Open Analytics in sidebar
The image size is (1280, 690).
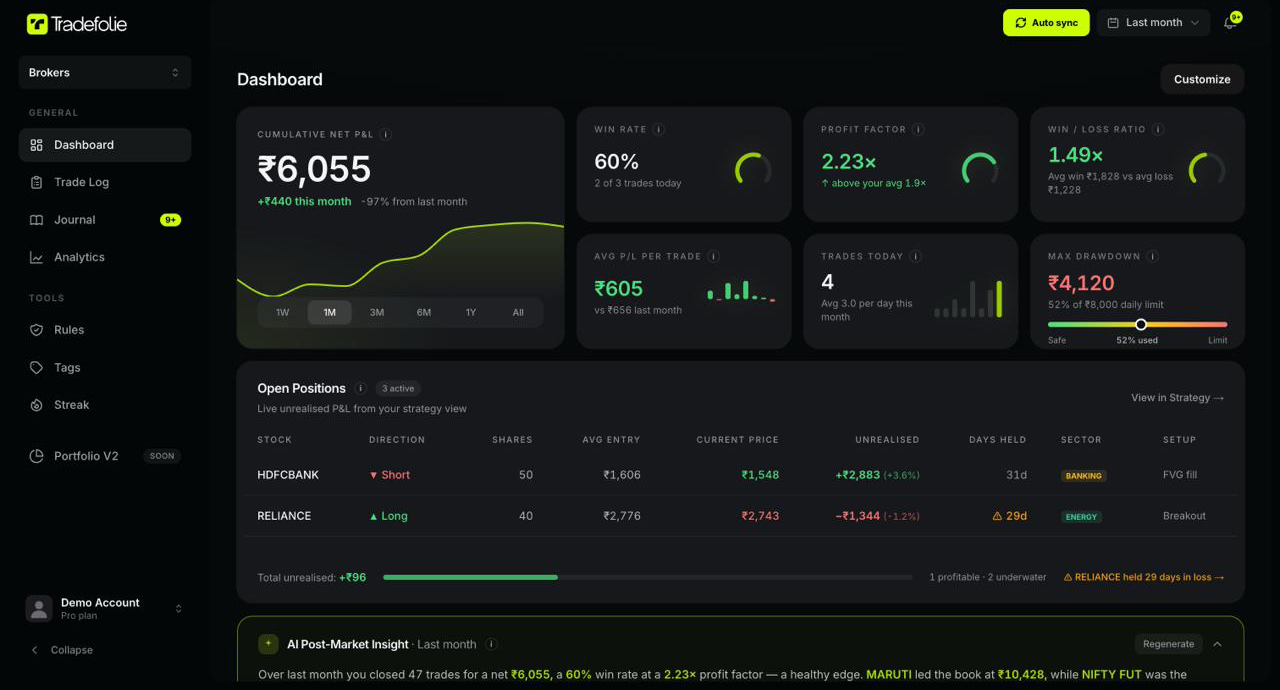click(105, 257)
